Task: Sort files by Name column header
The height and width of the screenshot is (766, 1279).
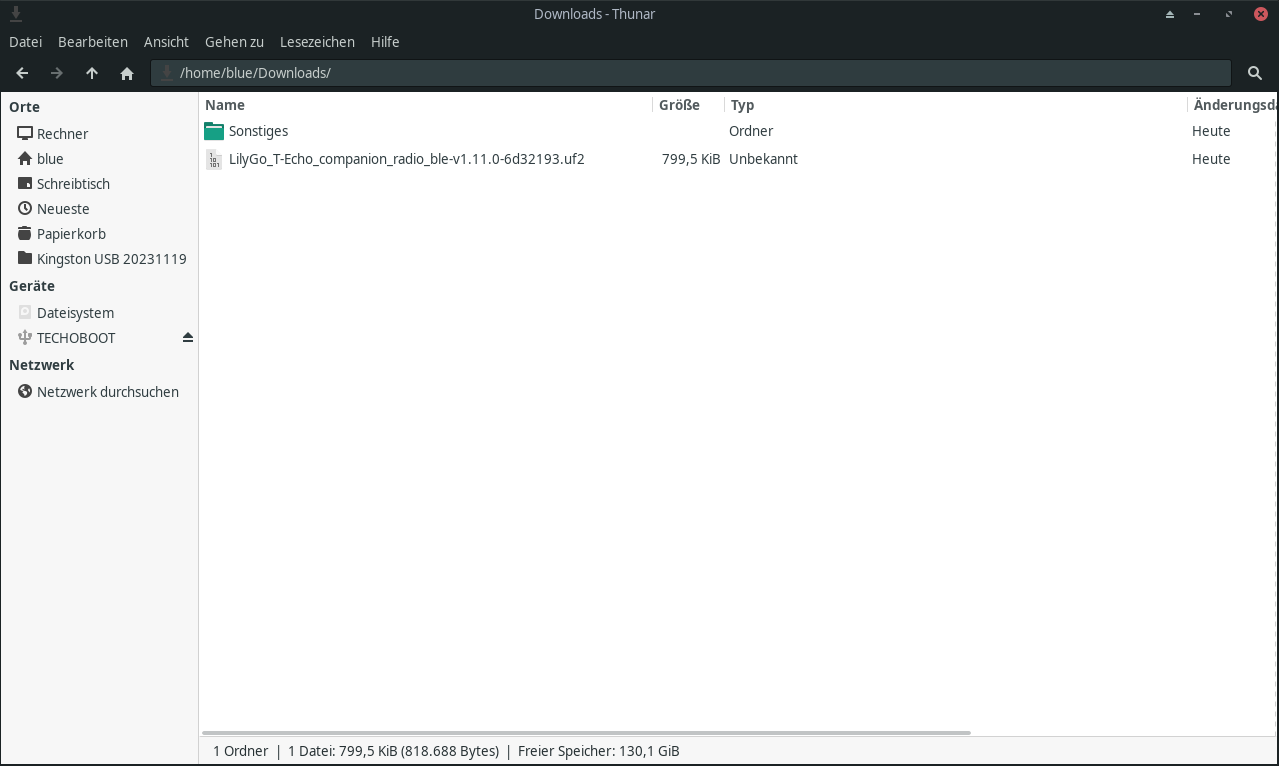Action: 225,105
